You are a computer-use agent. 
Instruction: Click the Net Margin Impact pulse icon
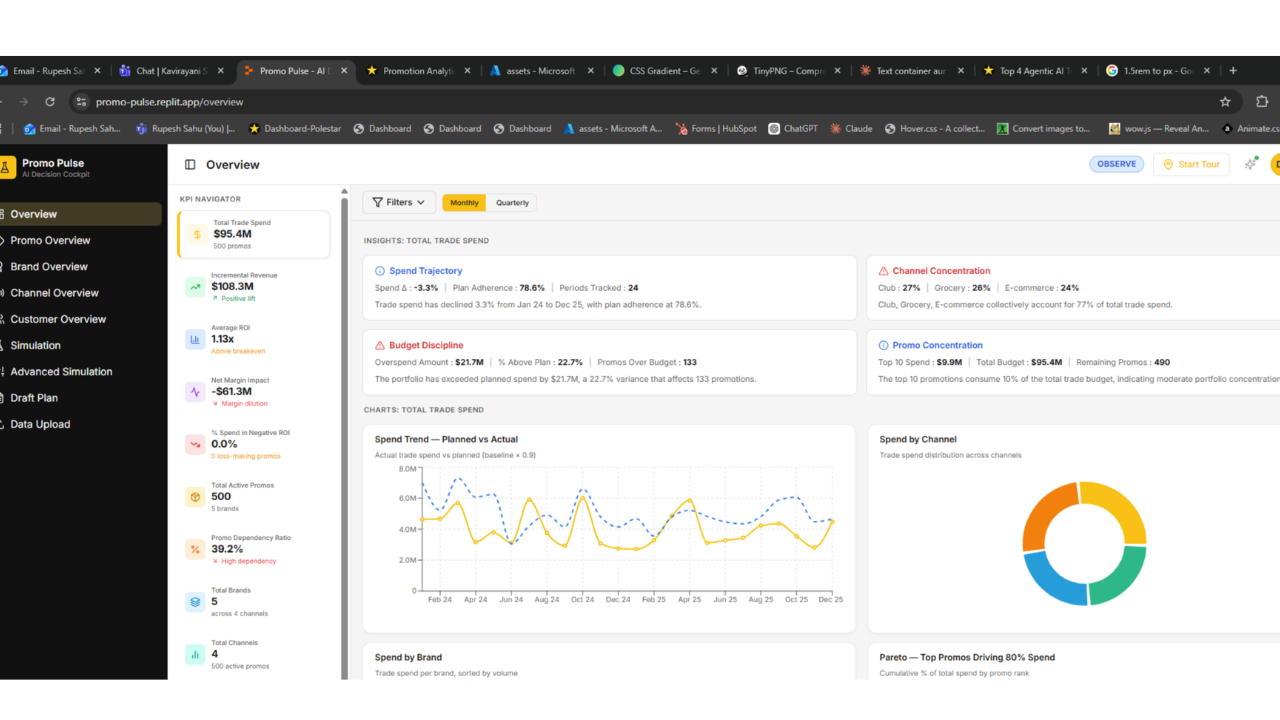click(x=195, y=392)
